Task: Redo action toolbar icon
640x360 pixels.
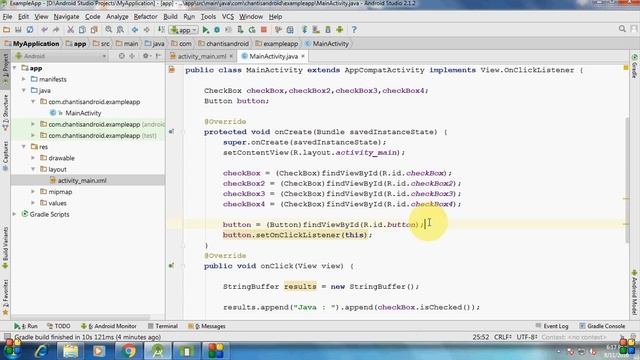Action: click(56, 29)
